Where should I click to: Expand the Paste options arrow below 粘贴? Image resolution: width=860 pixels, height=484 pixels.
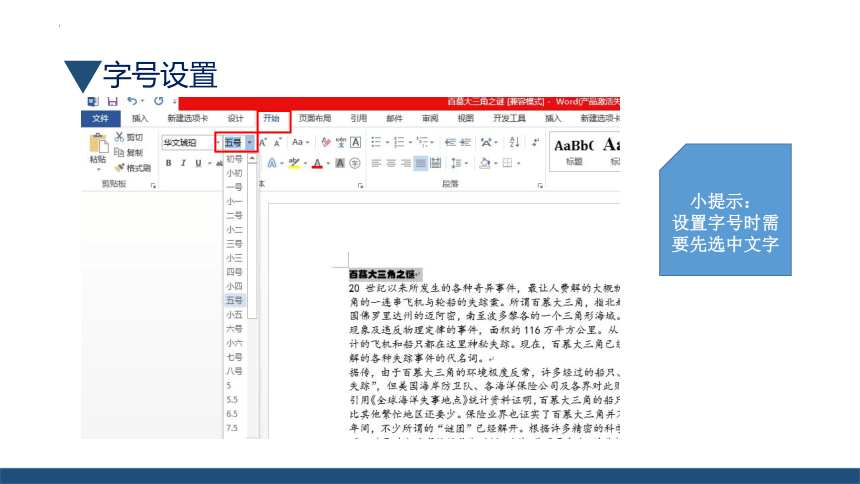tap(98, 170)
